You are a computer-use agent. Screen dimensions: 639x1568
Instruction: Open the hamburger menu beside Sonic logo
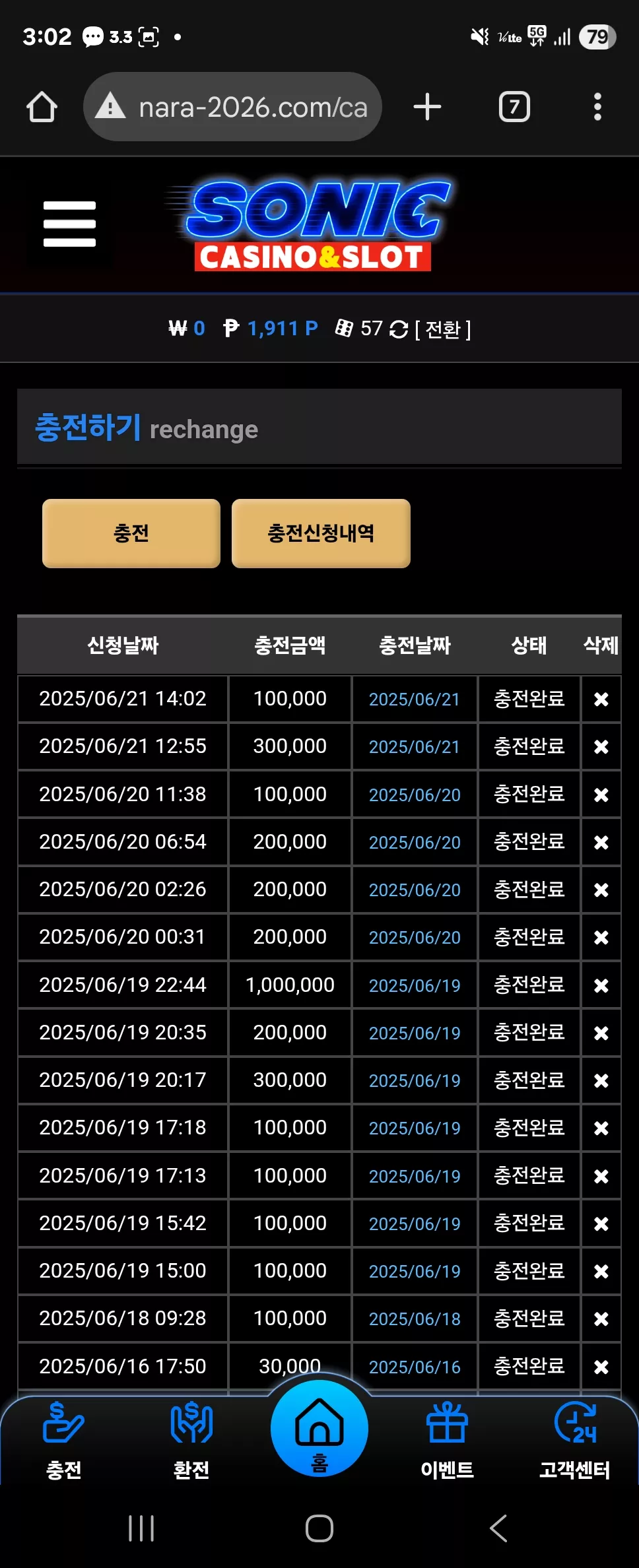pyautogui.click(x=69, y=224)
